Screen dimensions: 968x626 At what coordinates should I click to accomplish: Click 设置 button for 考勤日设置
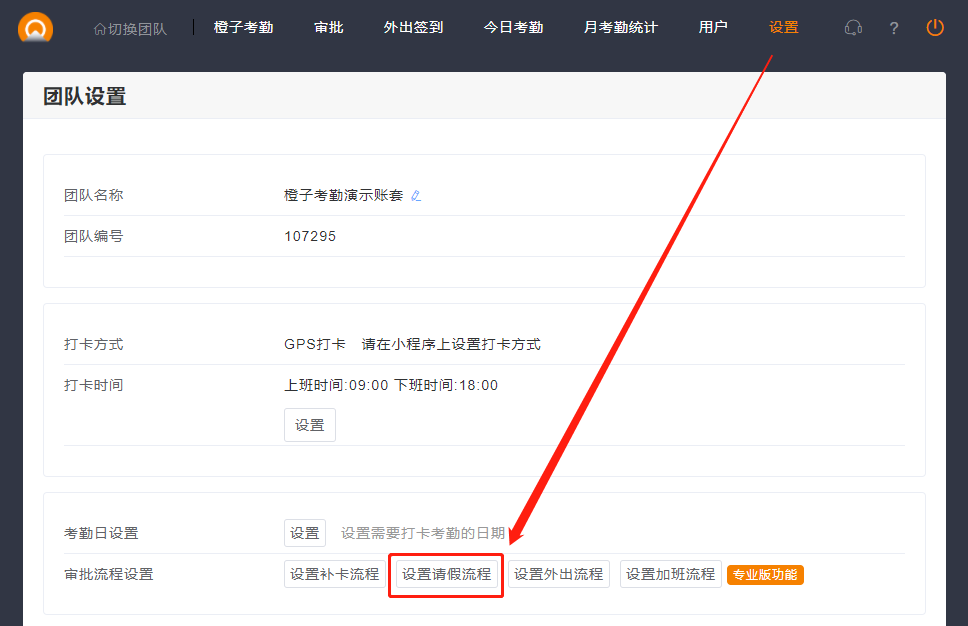(x=305, y=533)
